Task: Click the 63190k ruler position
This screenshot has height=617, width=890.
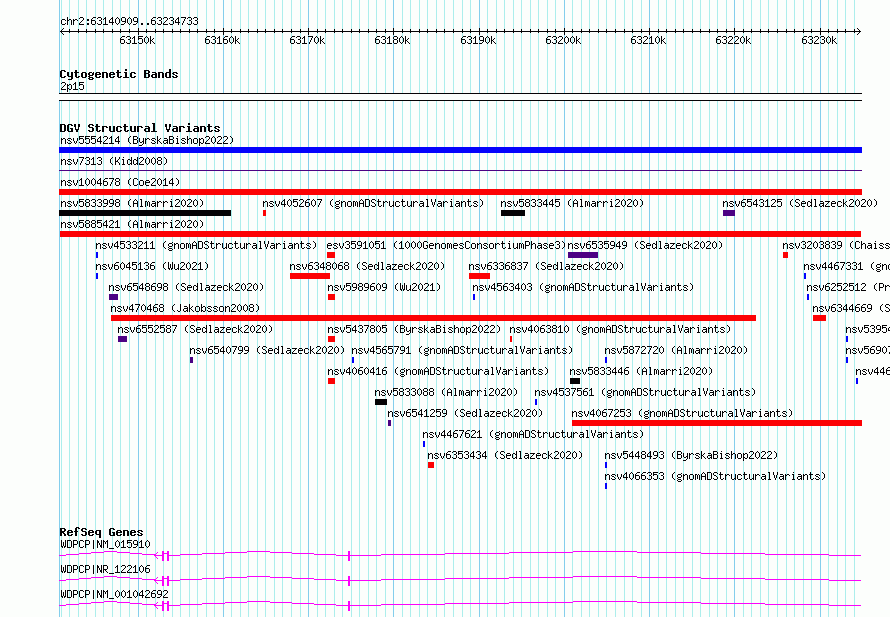Action: click(x=478, y=40)
